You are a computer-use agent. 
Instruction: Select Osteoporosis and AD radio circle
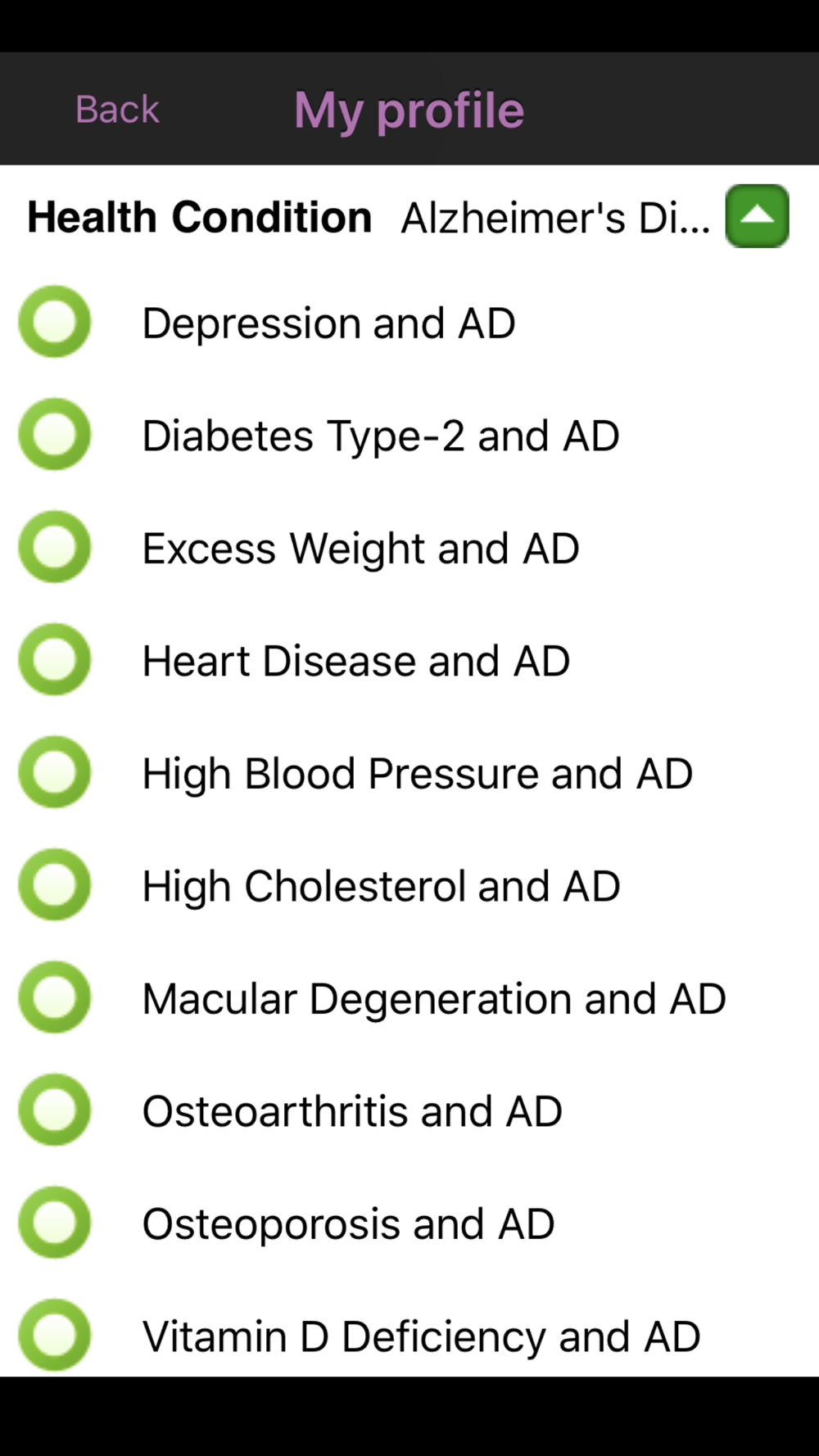pyautogui.click(x=55, y=1223)
